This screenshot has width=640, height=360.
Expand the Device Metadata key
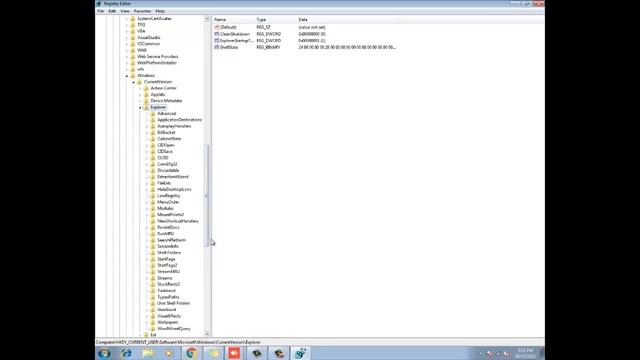140,101
